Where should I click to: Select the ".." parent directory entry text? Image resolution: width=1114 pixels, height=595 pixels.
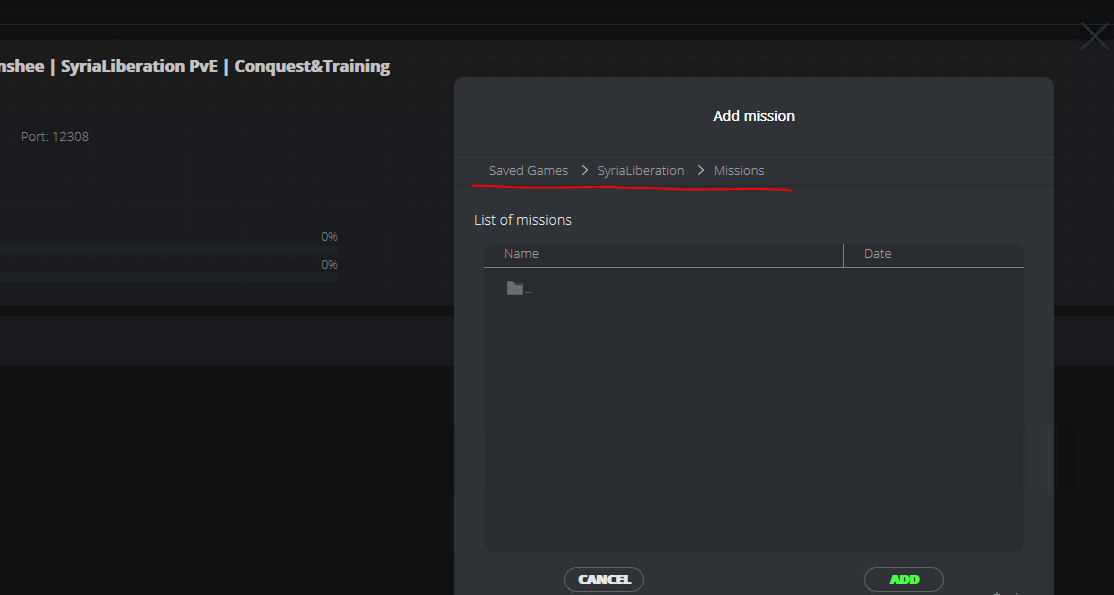point(528,291)
